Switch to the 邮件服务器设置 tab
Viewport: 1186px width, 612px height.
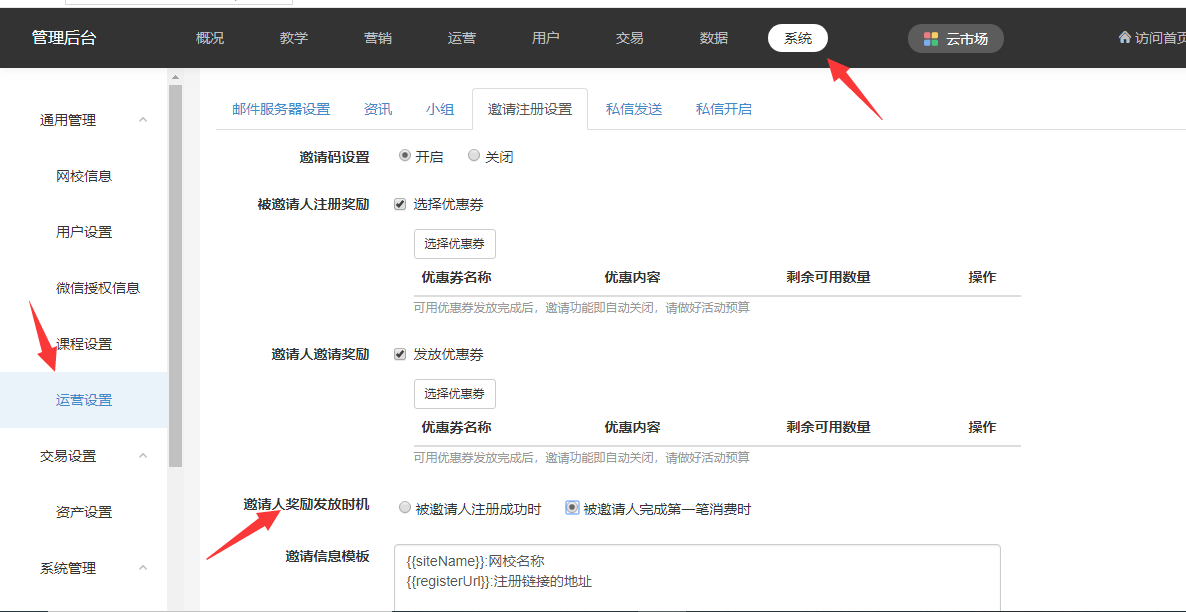pos(281,109)
